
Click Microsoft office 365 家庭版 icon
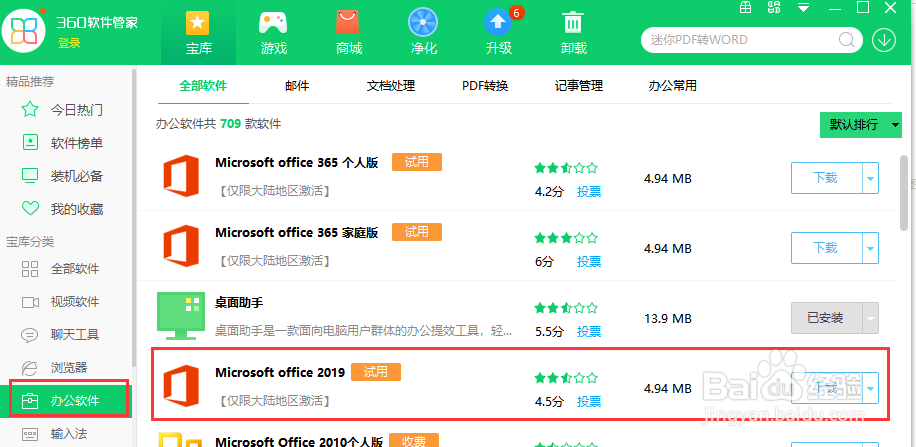(181, 246)
